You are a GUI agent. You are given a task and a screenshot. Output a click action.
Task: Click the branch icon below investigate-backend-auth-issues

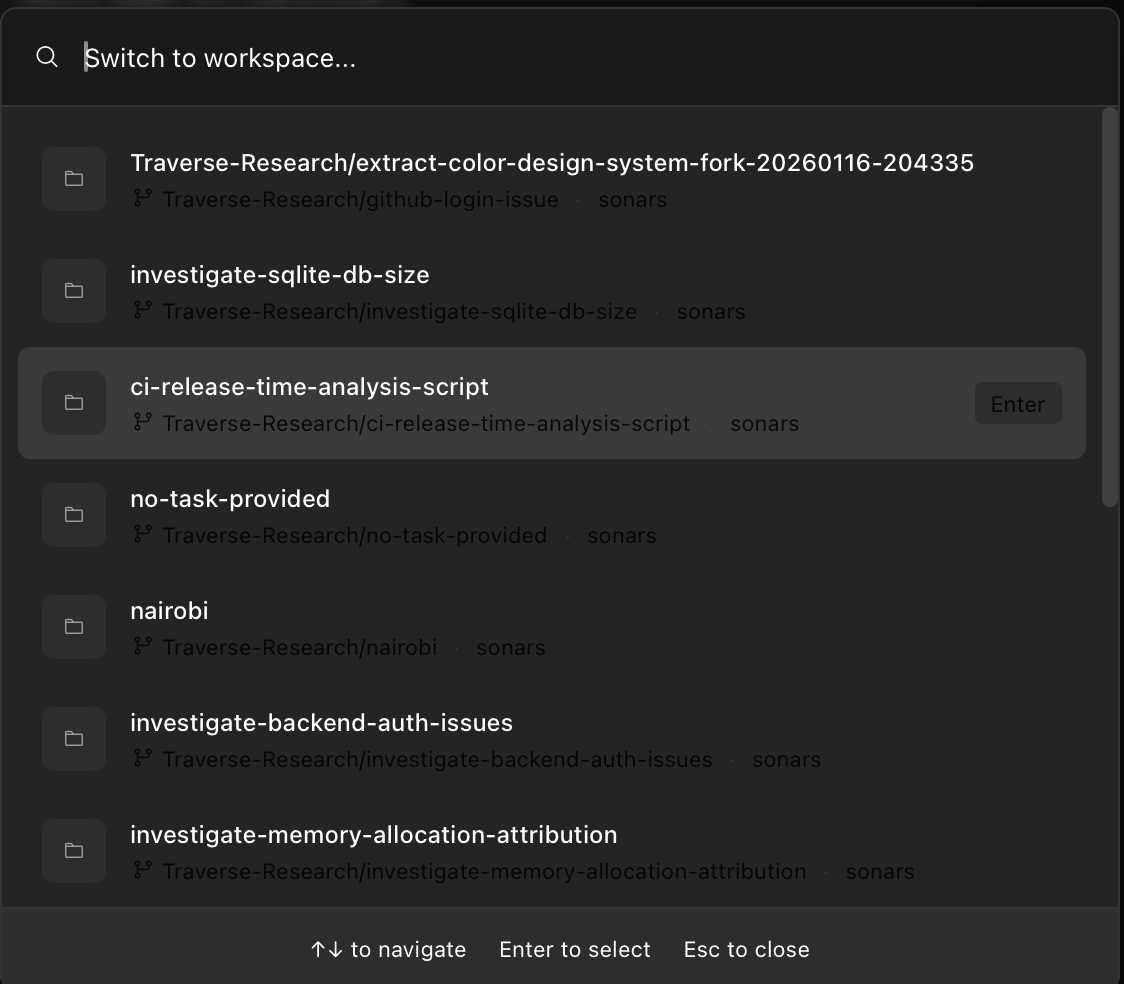[x=141, y=759]
